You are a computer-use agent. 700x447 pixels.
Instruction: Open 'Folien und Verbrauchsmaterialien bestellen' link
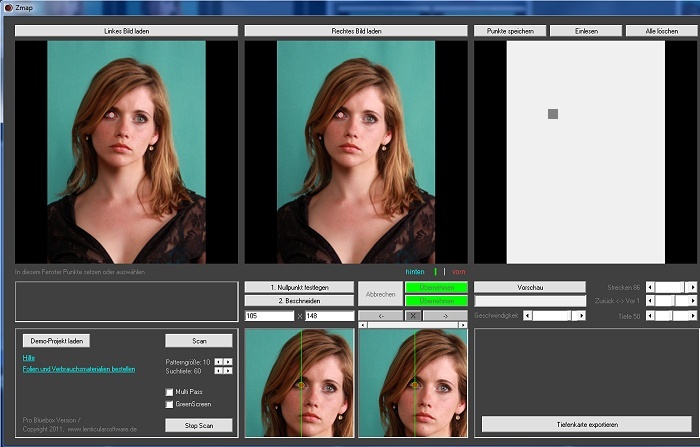(78, 368)
